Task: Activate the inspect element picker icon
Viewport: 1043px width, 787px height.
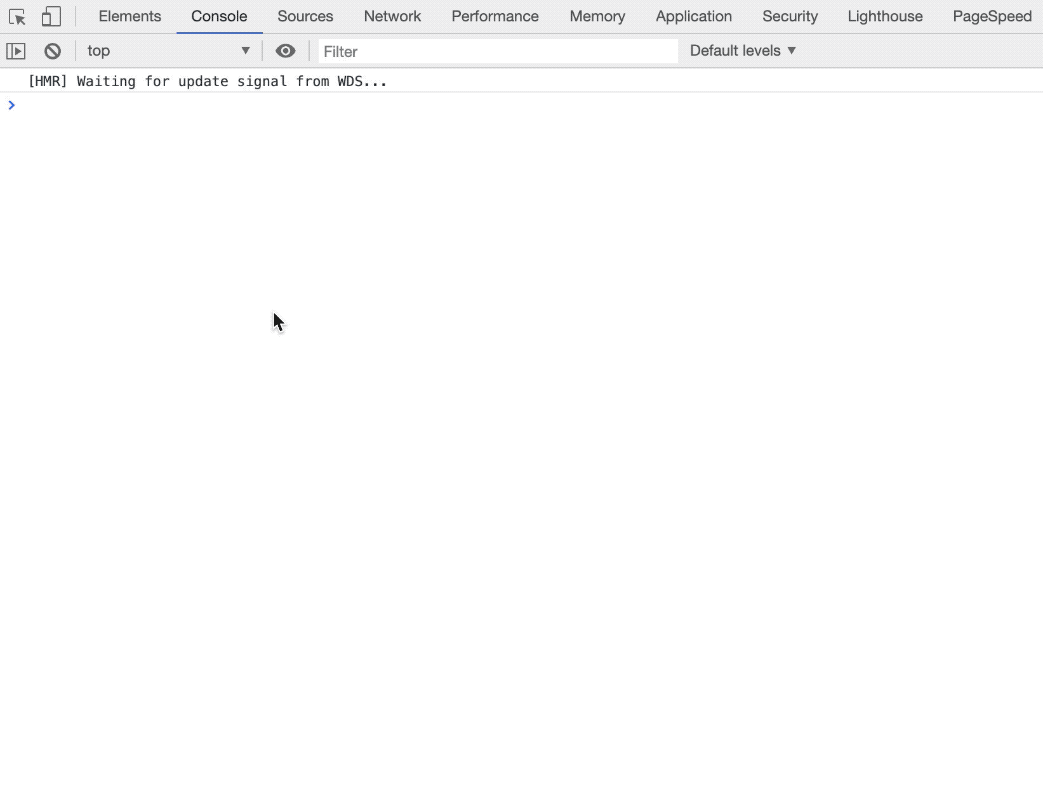Action: [17, 17]
